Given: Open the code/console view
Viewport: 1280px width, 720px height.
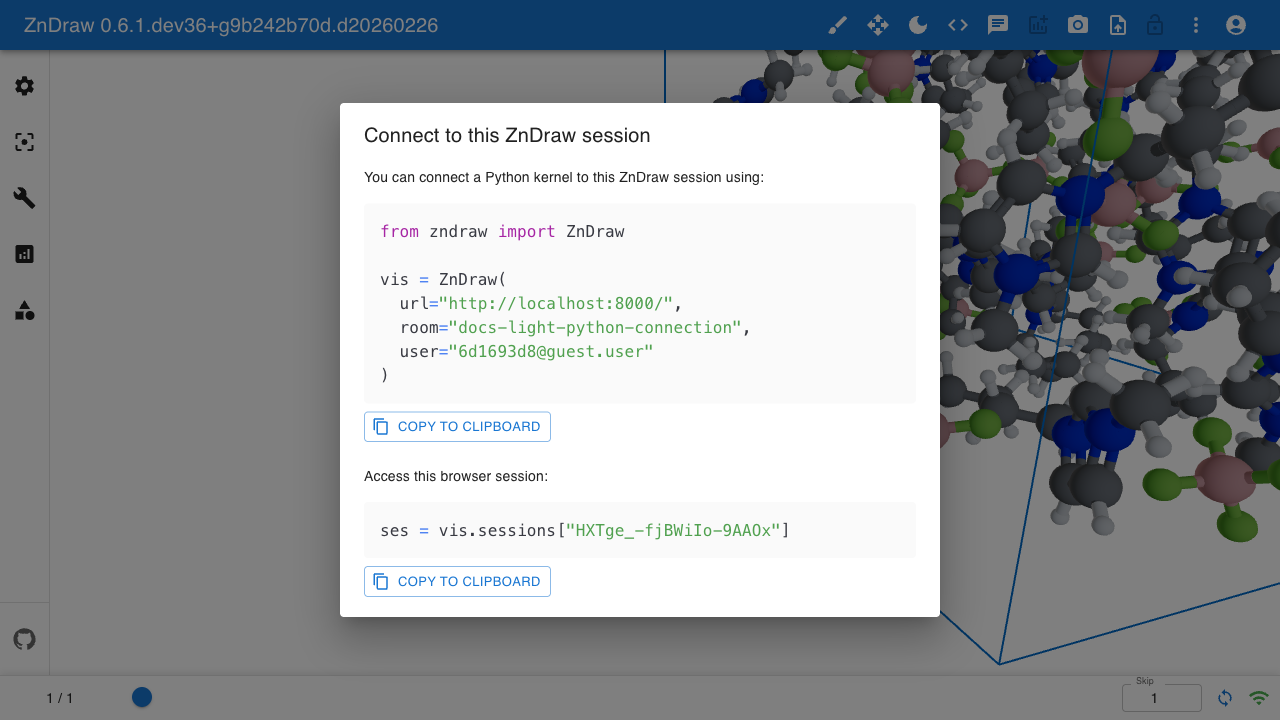Looking at the screenshot, I should (x=957, y=25).
